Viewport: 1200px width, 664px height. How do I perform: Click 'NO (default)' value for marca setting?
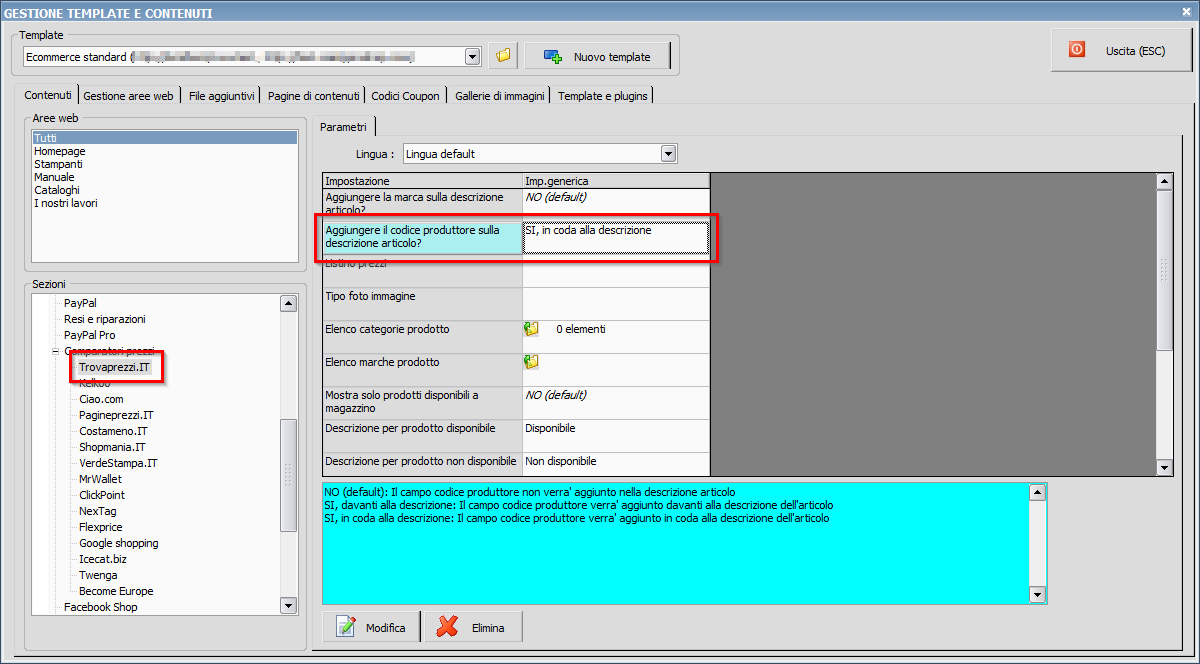point(616,205)
